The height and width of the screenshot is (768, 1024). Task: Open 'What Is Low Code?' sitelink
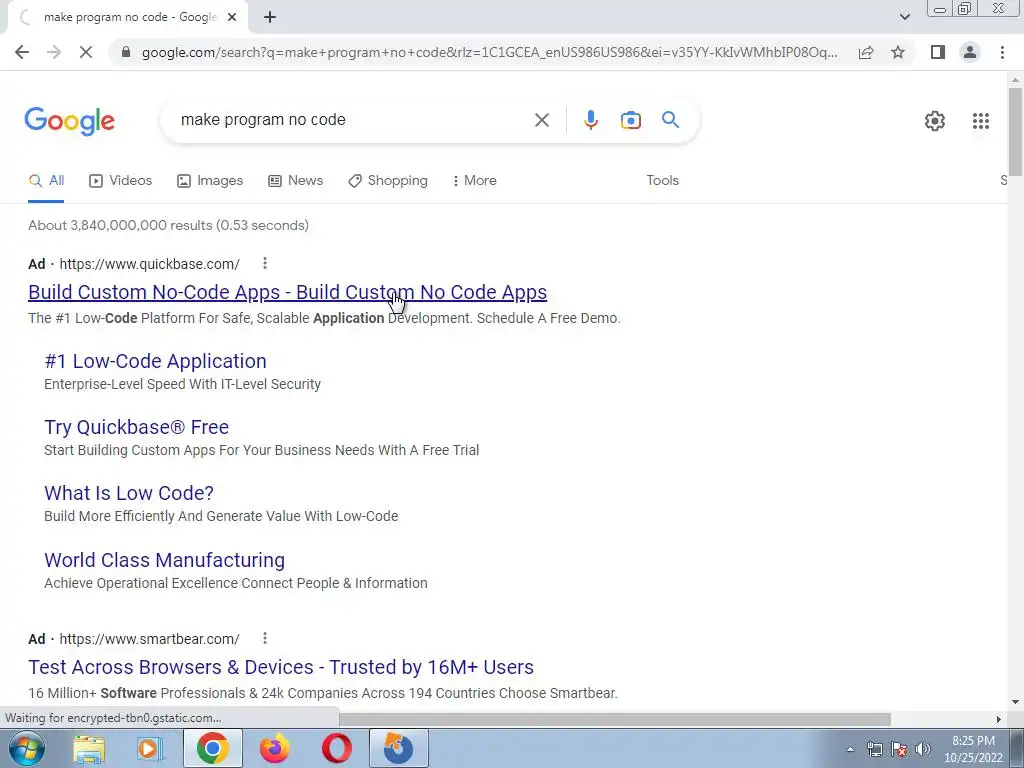[129, 493]
